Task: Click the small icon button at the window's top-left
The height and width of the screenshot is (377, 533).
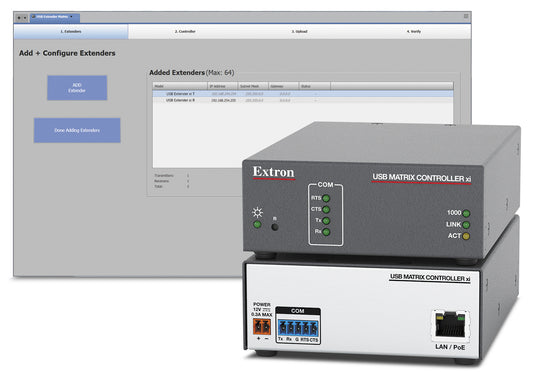Action: pyautogui.click(x=19, y=18)
